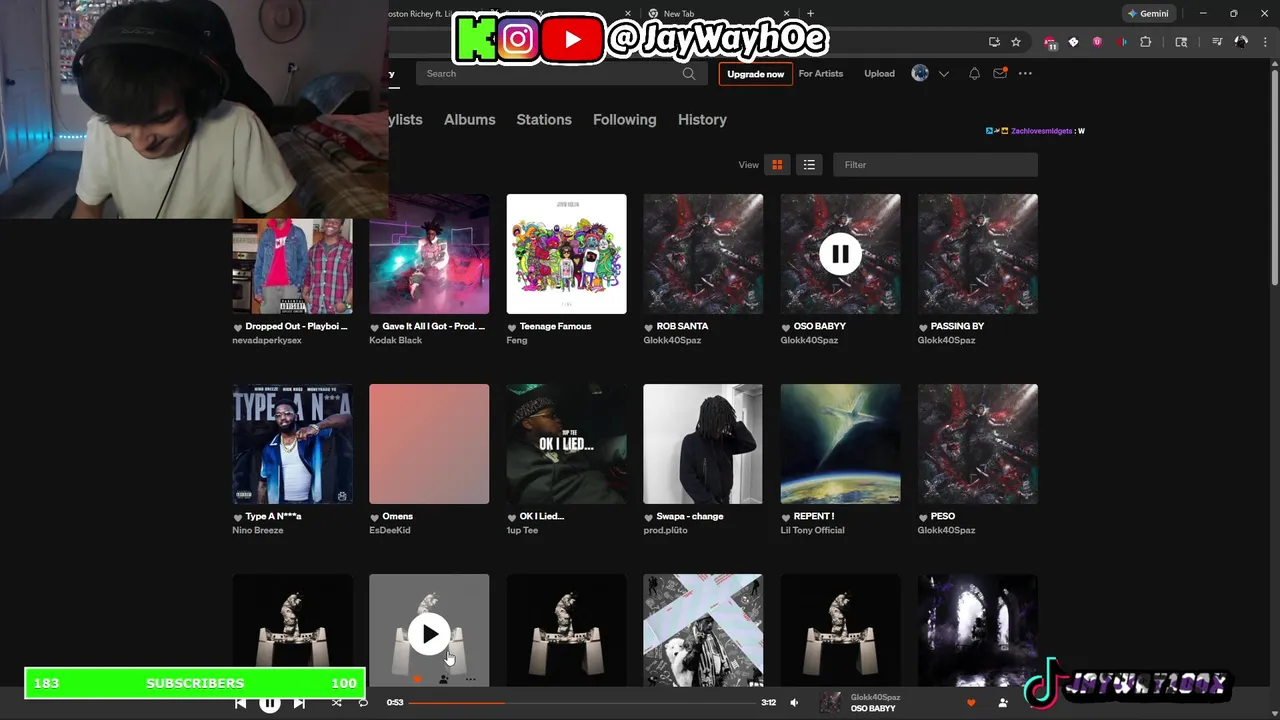1280x720 pixels.
Task: Click the volume speaker icon
Action: [x=794, y=703]
